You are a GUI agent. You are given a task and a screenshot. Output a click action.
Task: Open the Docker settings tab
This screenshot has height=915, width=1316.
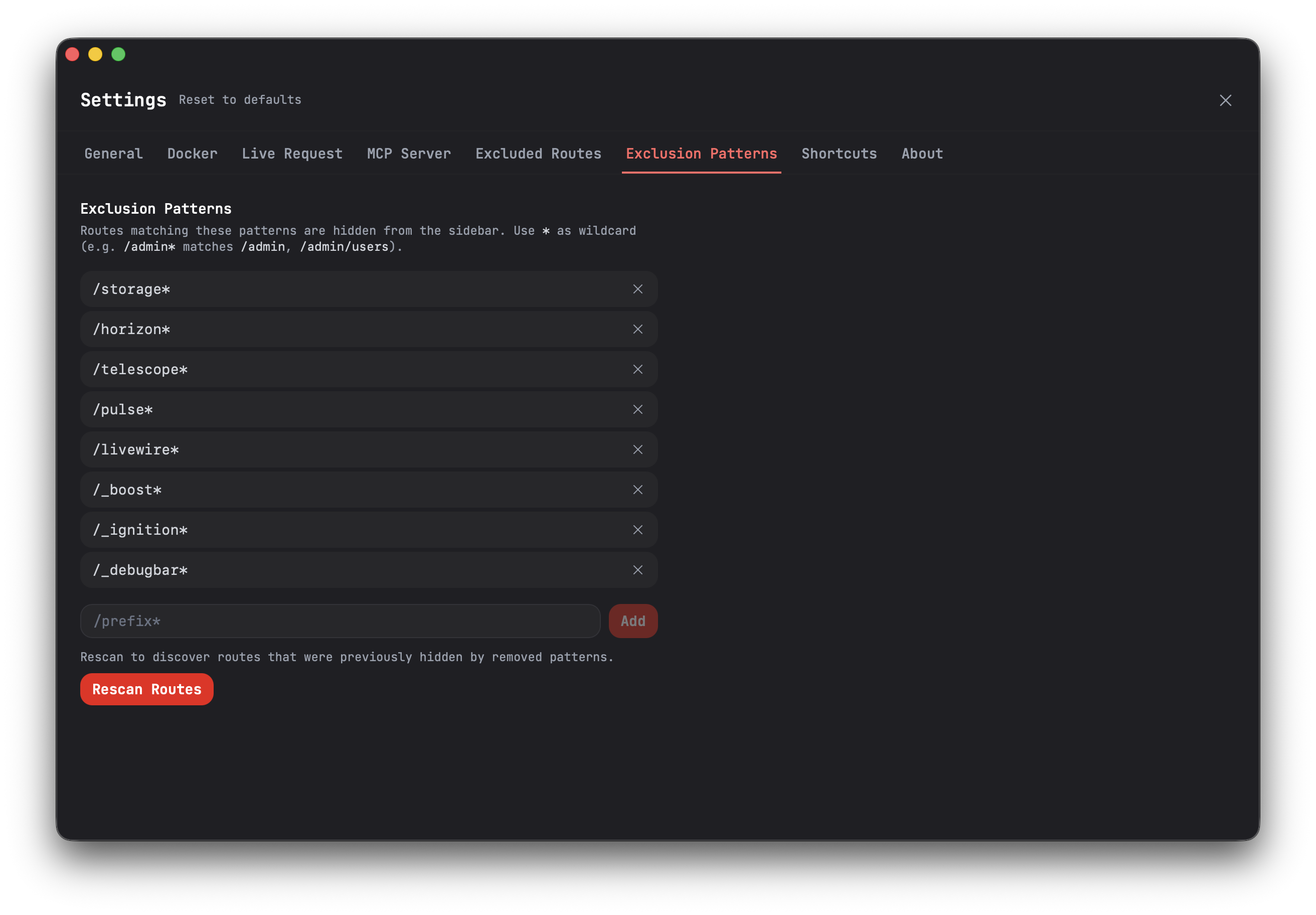point(192,154)
